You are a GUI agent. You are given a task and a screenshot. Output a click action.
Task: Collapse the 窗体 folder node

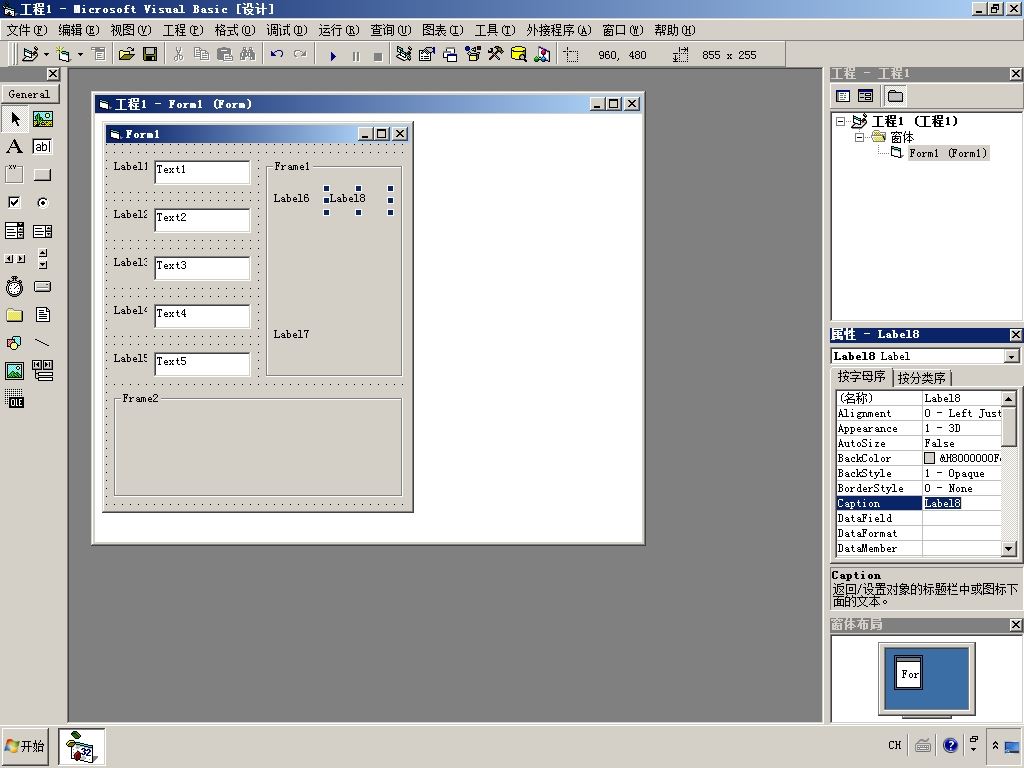click(859, 137)
